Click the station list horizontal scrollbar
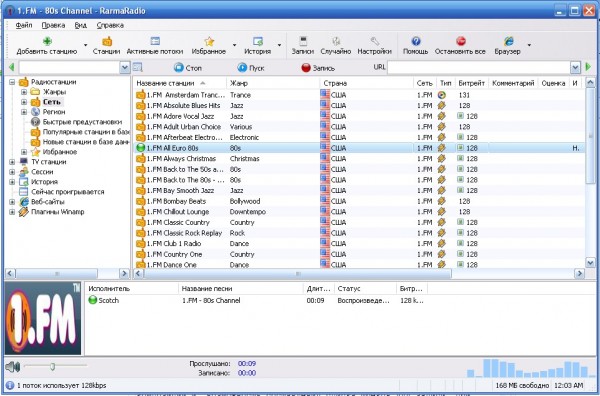Viewport: 600px width, 396px height. (x=298, y=274)
